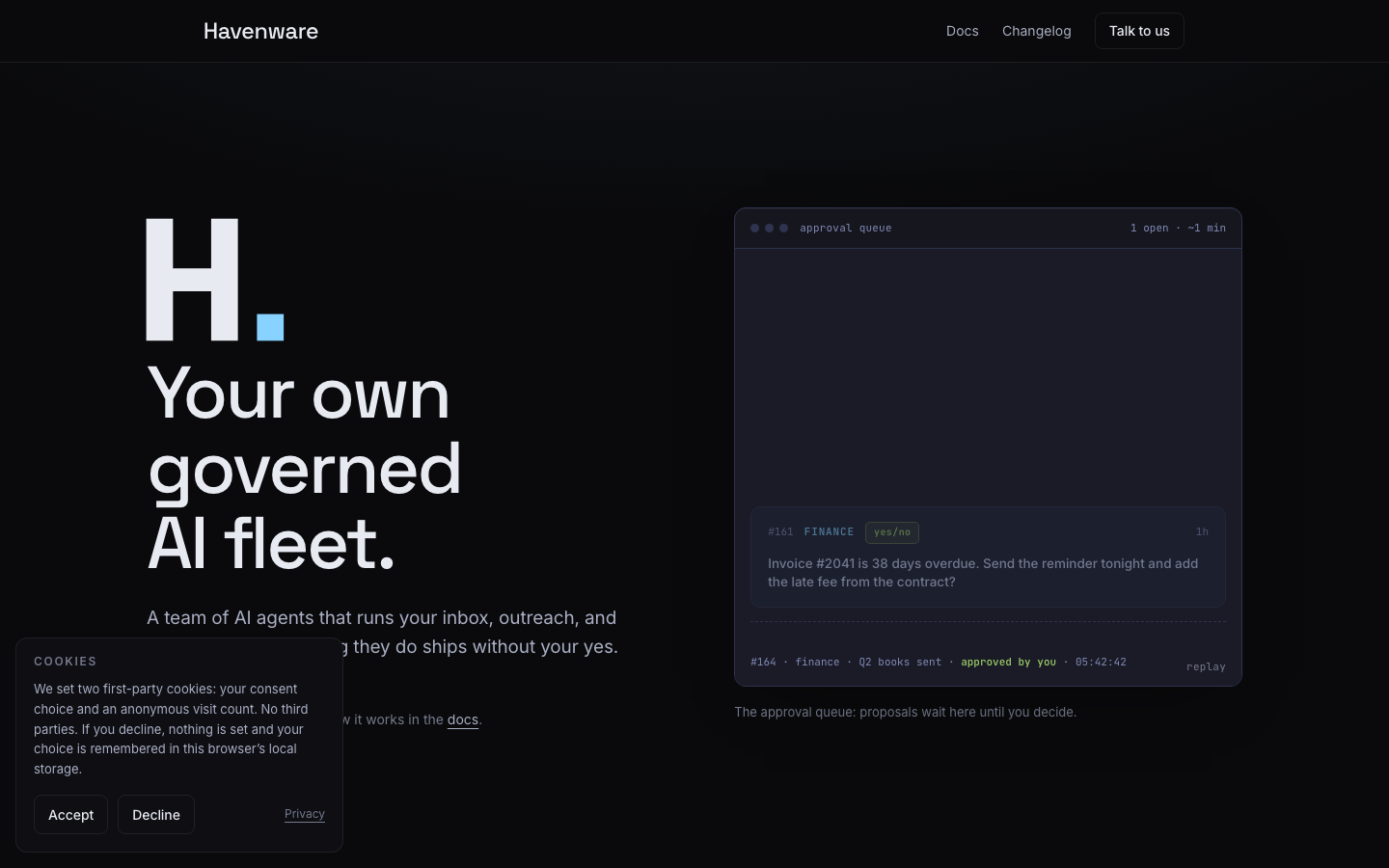Click the '1h' age label on proposal #161
The image size is (1389, 868).
click(x=1202, y=531)
